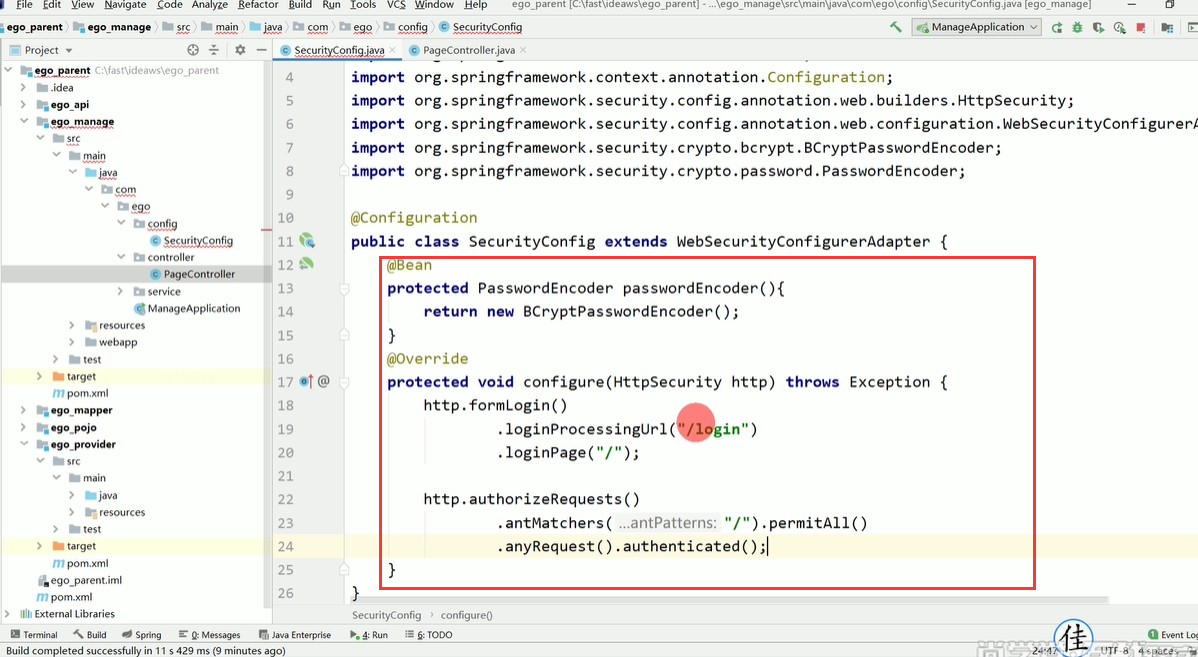
Task: Close the SecurityConfig.java tab
Action: (x=393, y=50)
